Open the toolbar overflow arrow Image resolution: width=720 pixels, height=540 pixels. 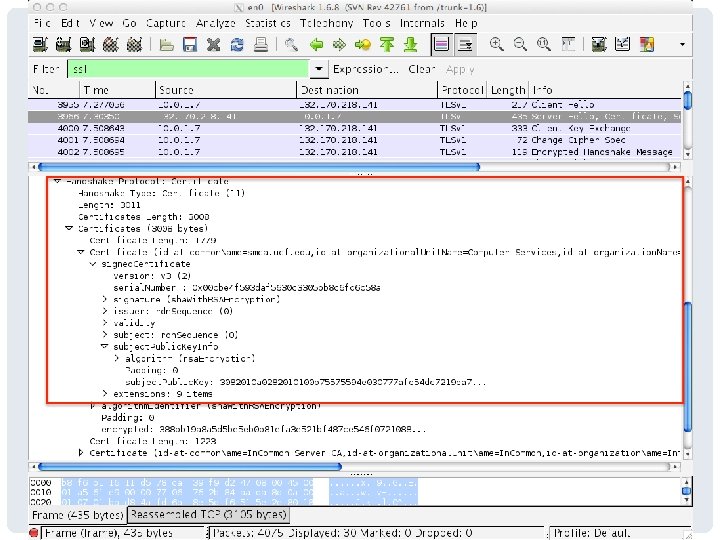pyautogui.click(x=682, y=45)
